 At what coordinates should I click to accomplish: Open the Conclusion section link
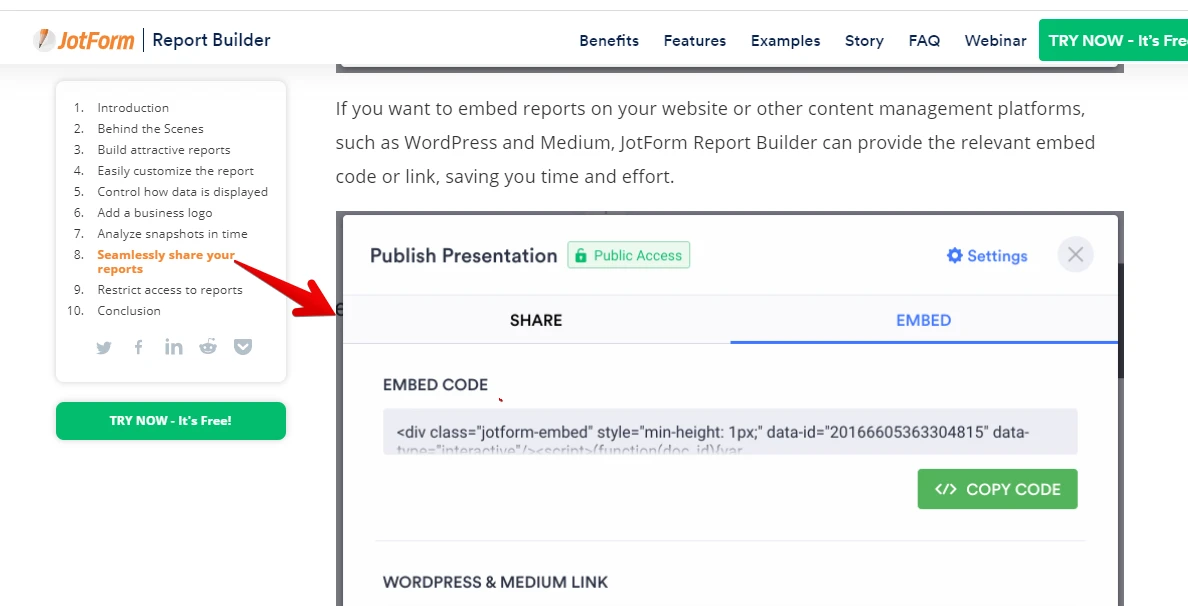tap(128, 310)
